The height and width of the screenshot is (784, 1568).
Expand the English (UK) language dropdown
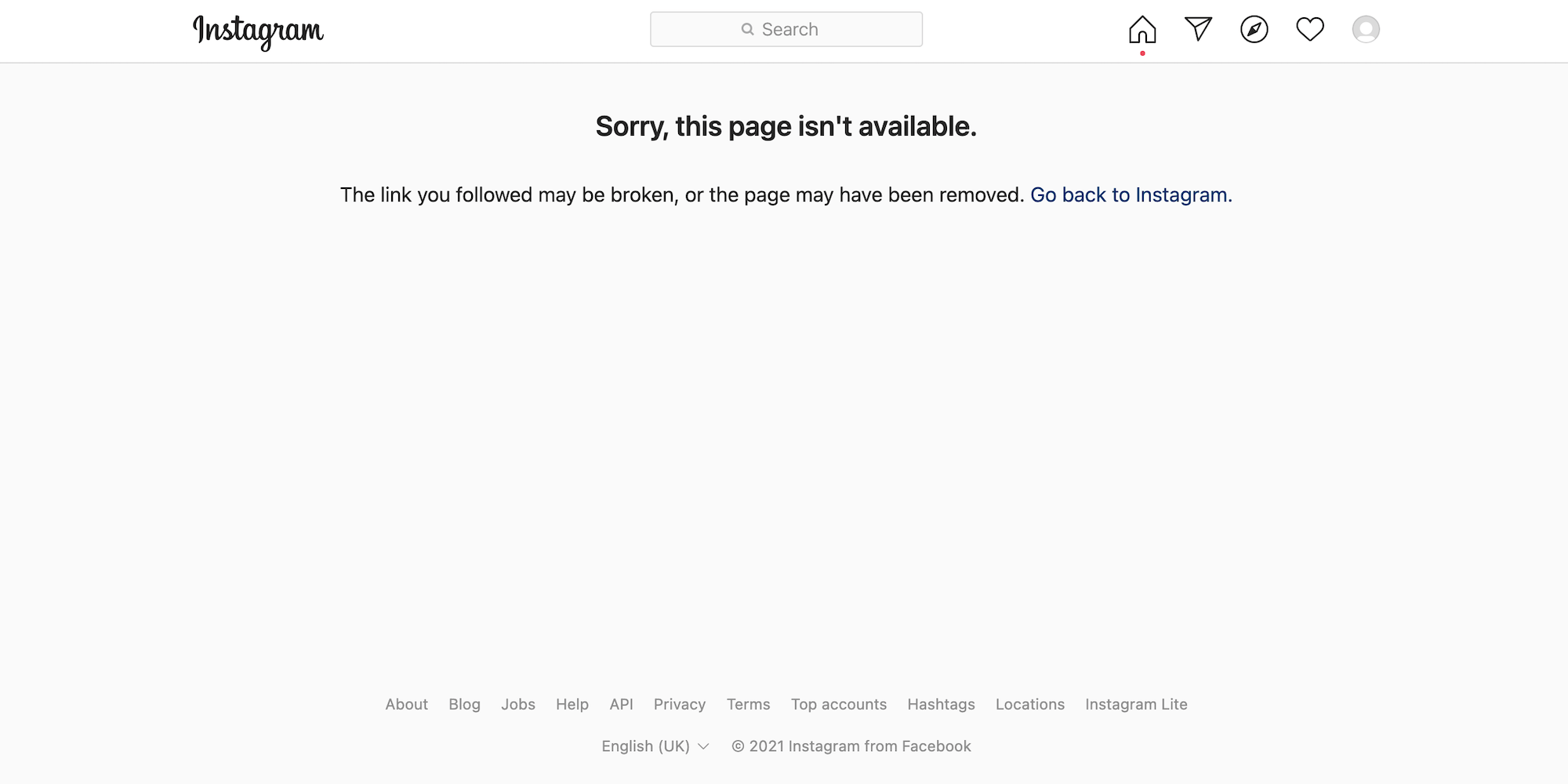[655, 746]
